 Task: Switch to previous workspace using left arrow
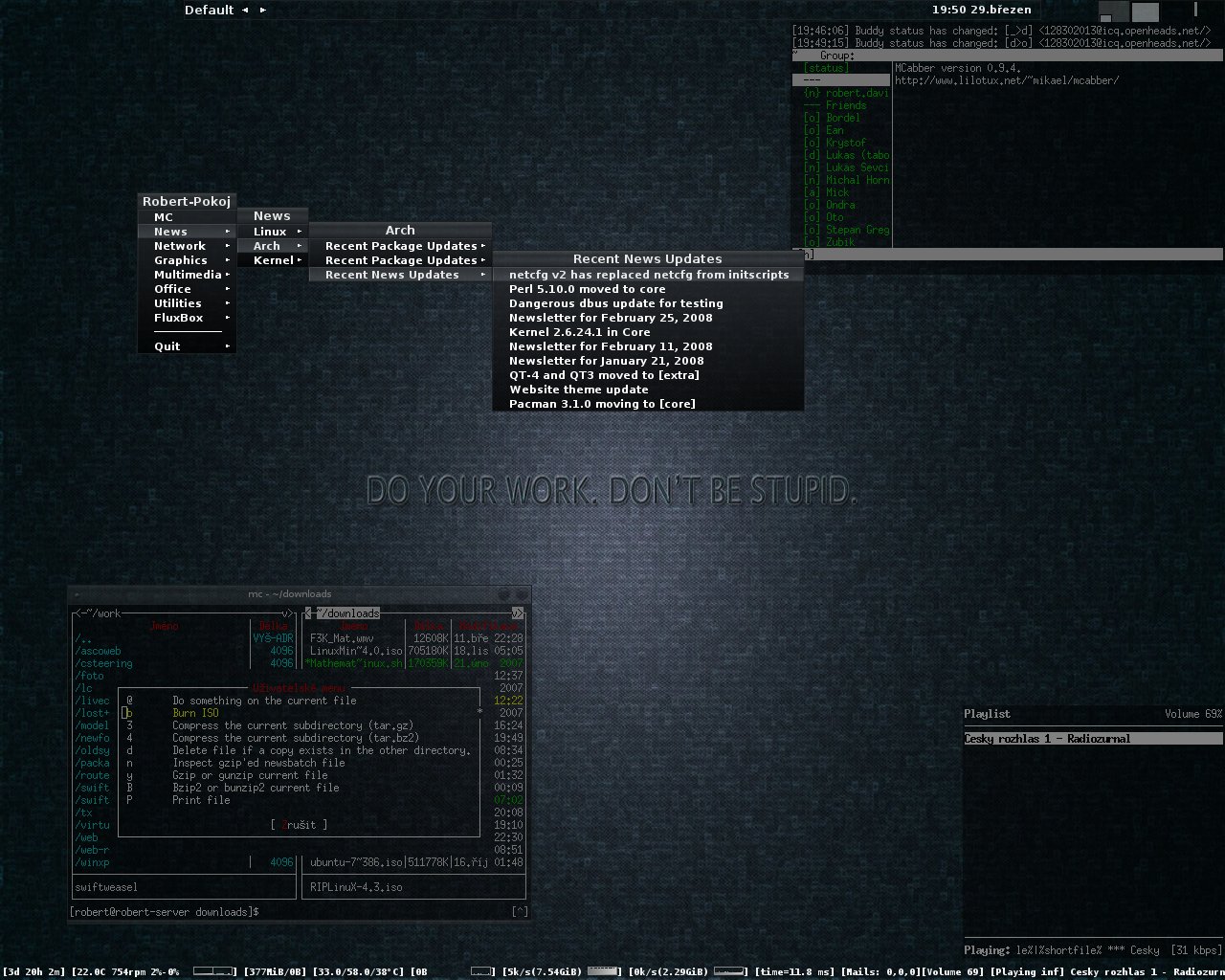pos(245,10)
